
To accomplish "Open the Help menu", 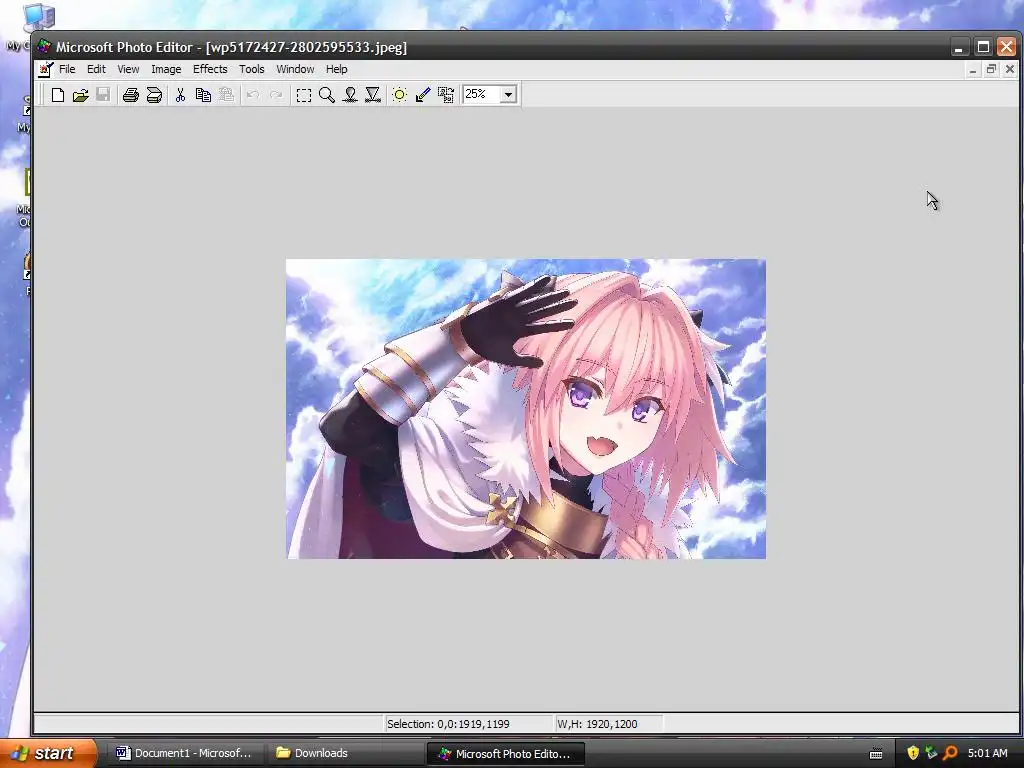I will click(336, 69).
